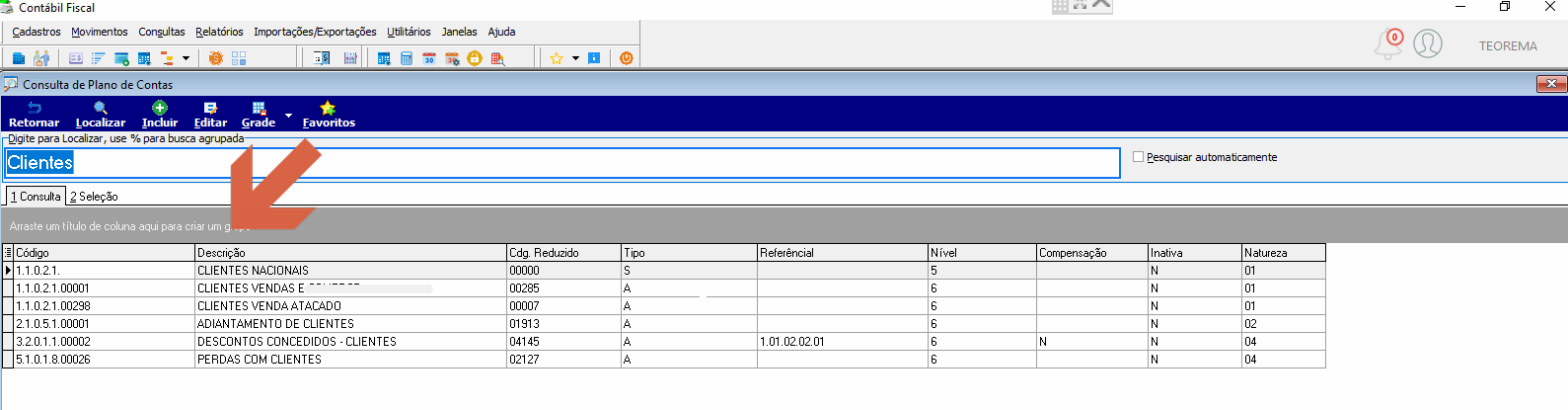
Task: Click the purple chart toolbar icon
Action: coord(350,58)
